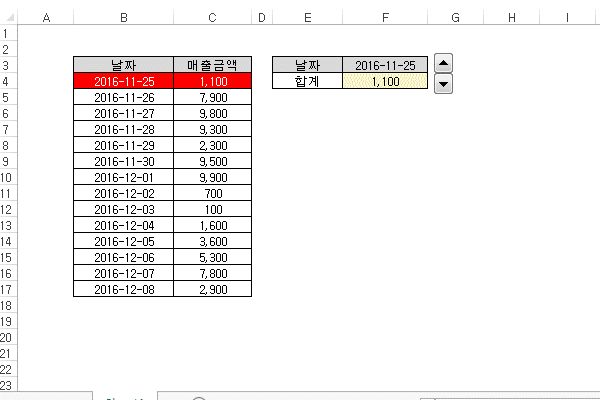The image size is (600, 400).
Task: Select cell with amount 9,800
Action: click(x=212, y=113)
